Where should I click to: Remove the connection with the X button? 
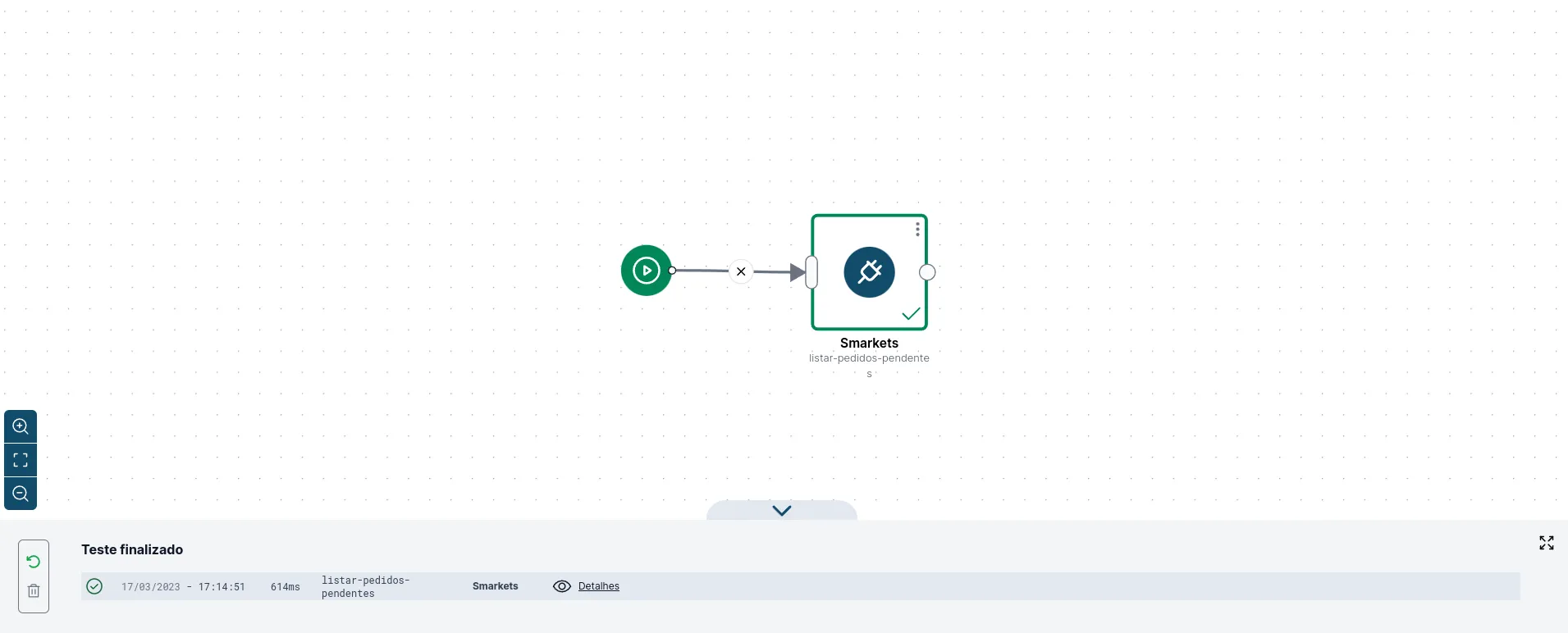[741, 271]
